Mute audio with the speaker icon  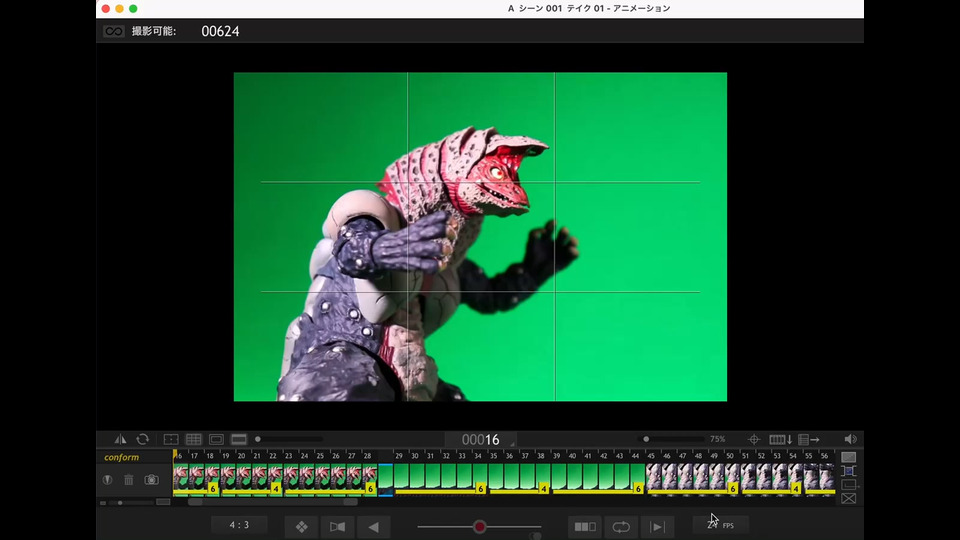(x=850, y=439)
